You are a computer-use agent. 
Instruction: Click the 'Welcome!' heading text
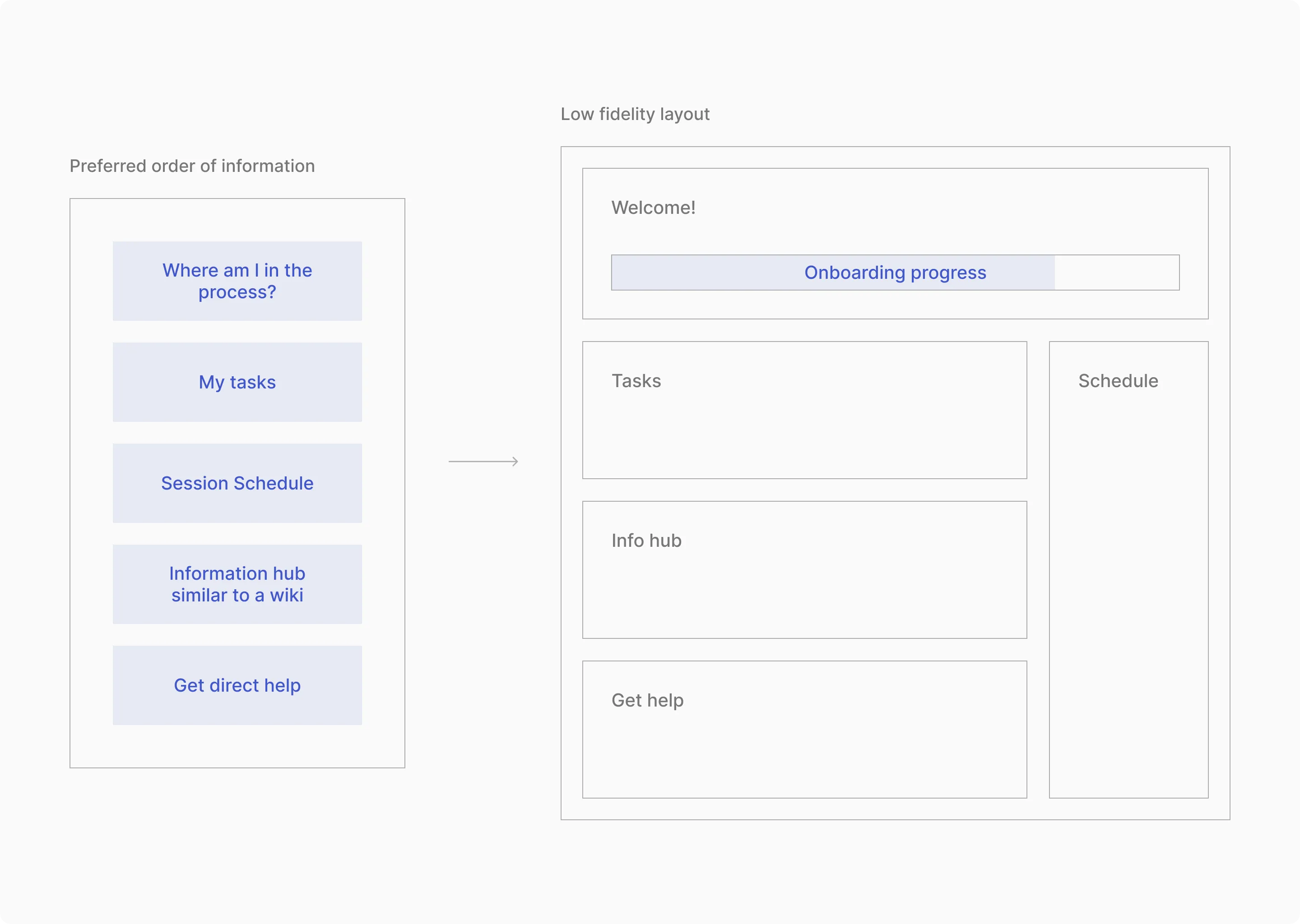(x=653, y=208)
